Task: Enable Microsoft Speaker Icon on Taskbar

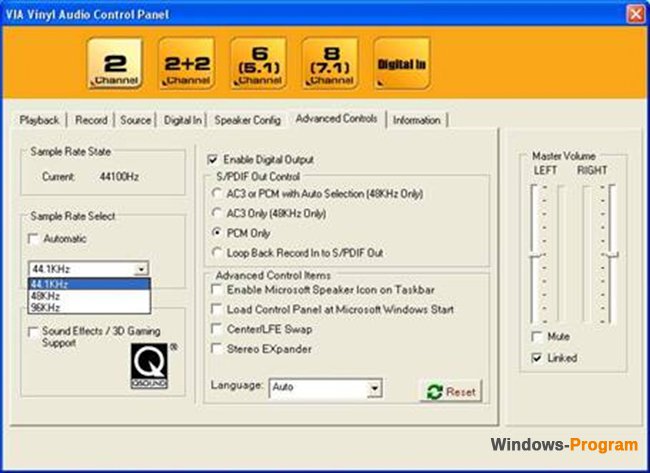Action: pyautogui.click(x=216, y=289)
